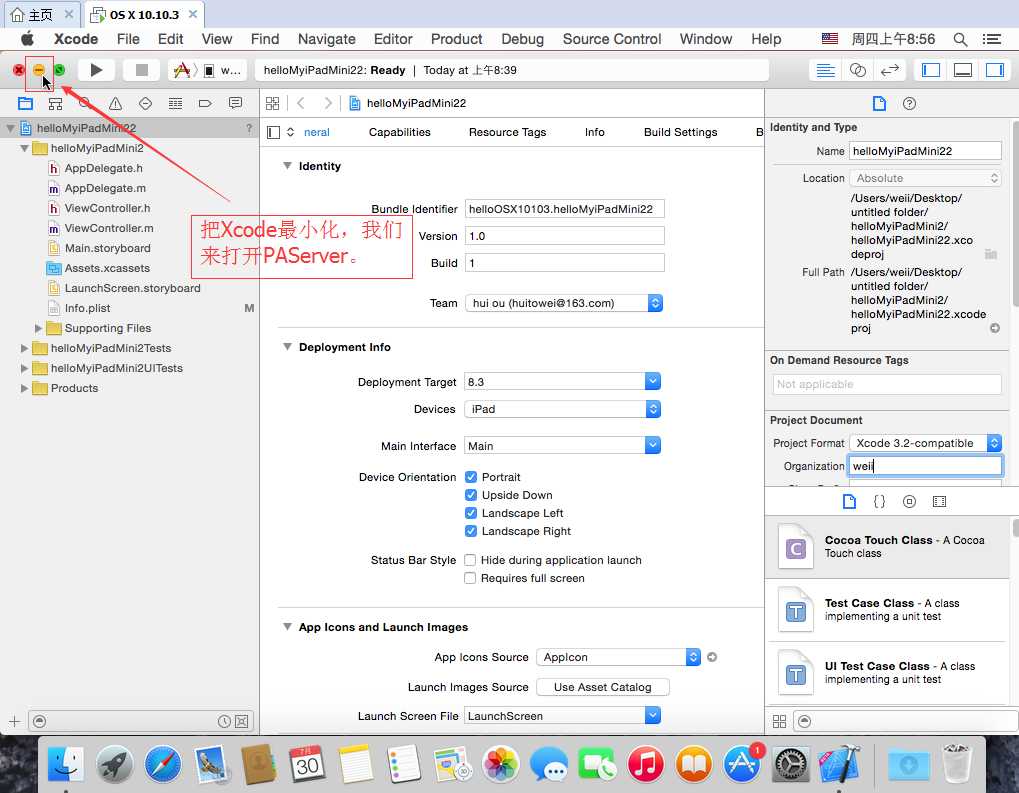Show the Object library

coord(909,502)
